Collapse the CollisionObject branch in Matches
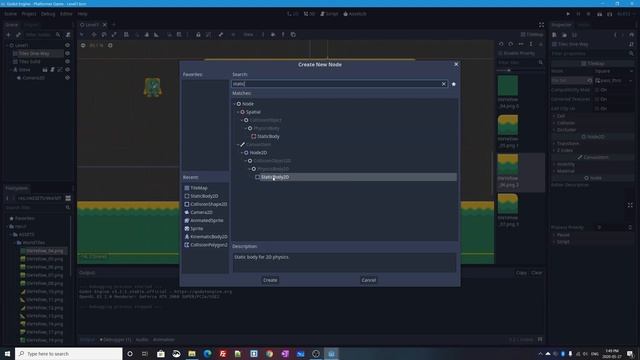This screenshot has width=640, height=360. coord(242,120)
